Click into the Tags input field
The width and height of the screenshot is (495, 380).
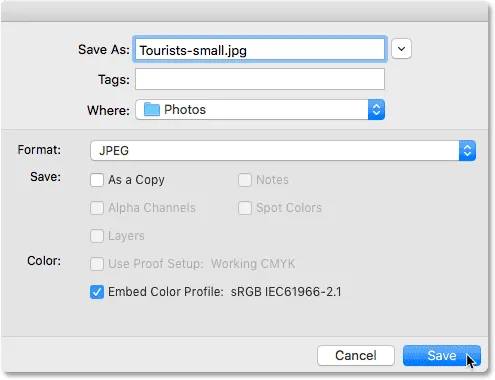(x=260, y=79)
